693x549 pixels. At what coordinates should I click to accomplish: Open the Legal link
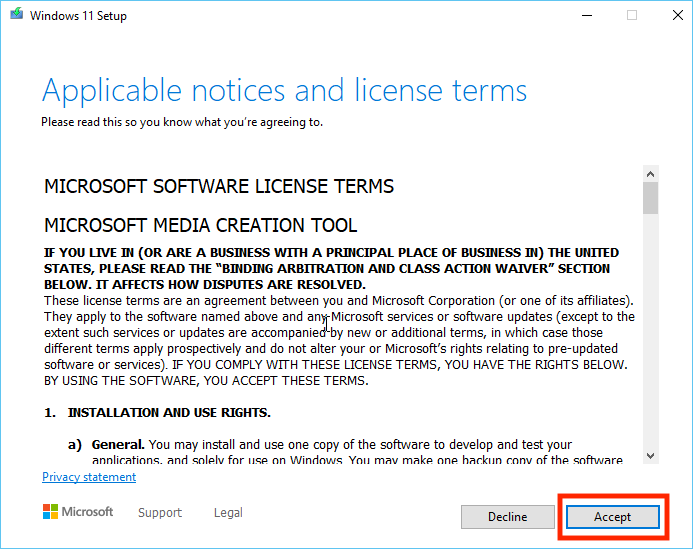pos(228,512)
